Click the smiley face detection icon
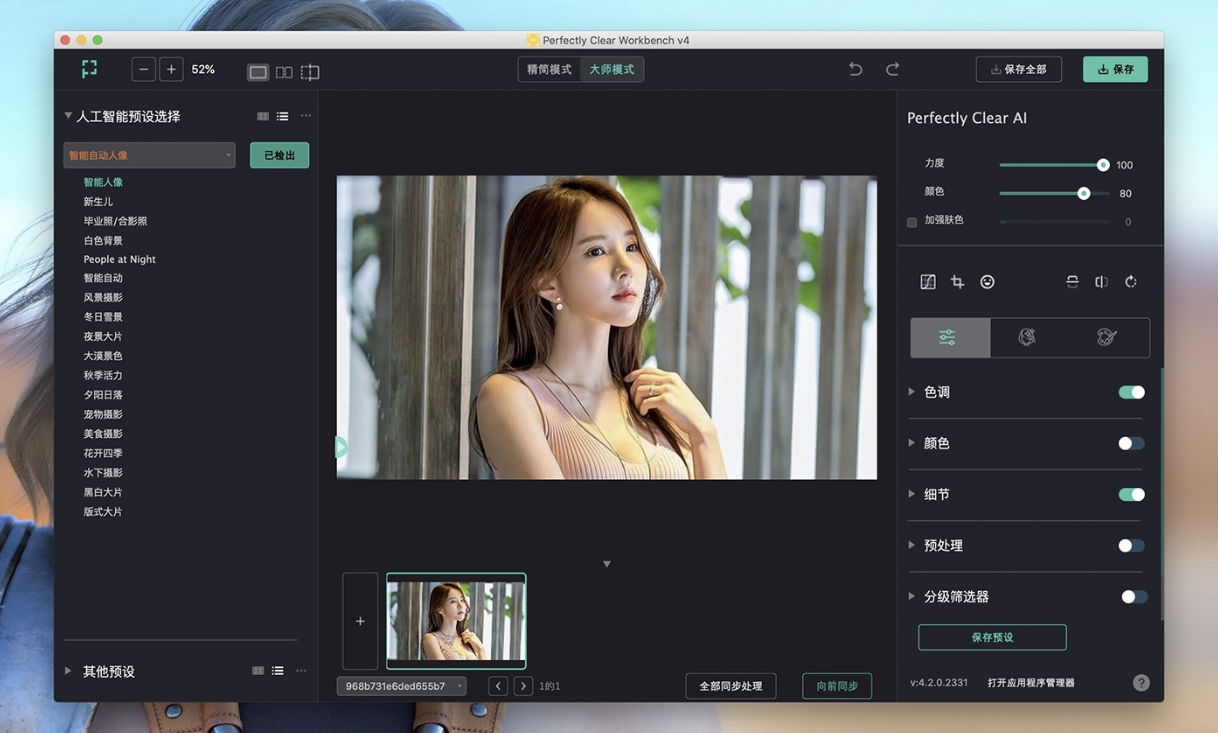Image resolution: width=1218 pixels, height=733 pixels. pos(987,282)
